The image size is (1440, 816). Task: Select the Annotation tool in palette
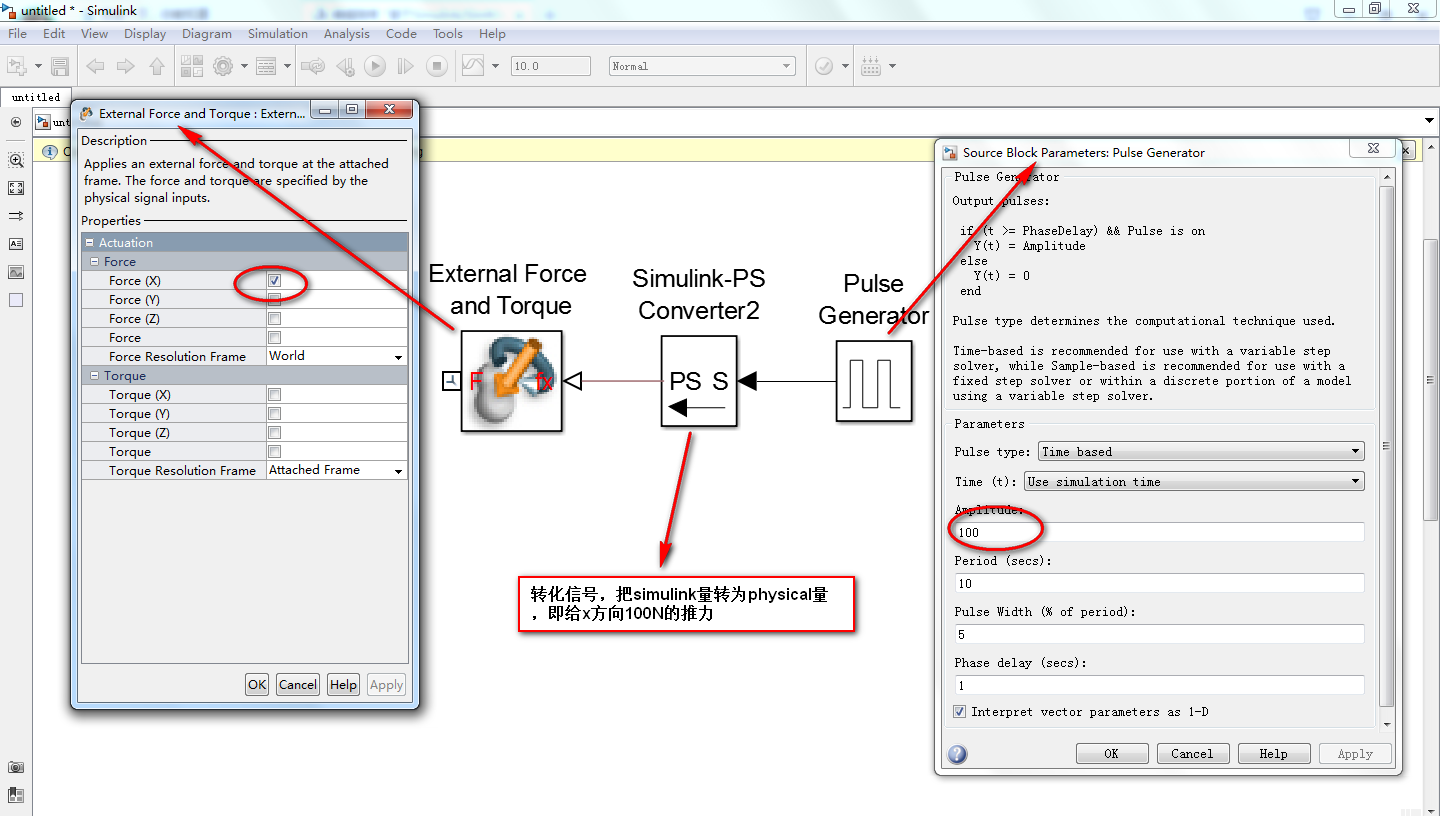coord(16,244)
